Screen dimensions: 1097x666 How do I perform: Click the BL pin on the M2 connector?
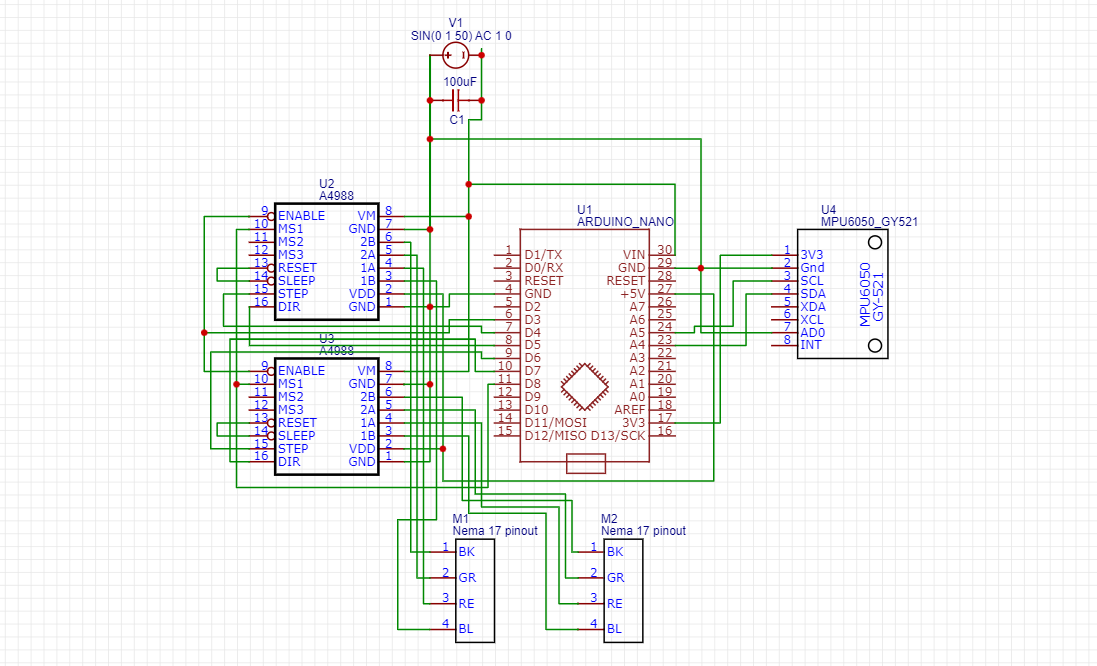click(614, 629)
